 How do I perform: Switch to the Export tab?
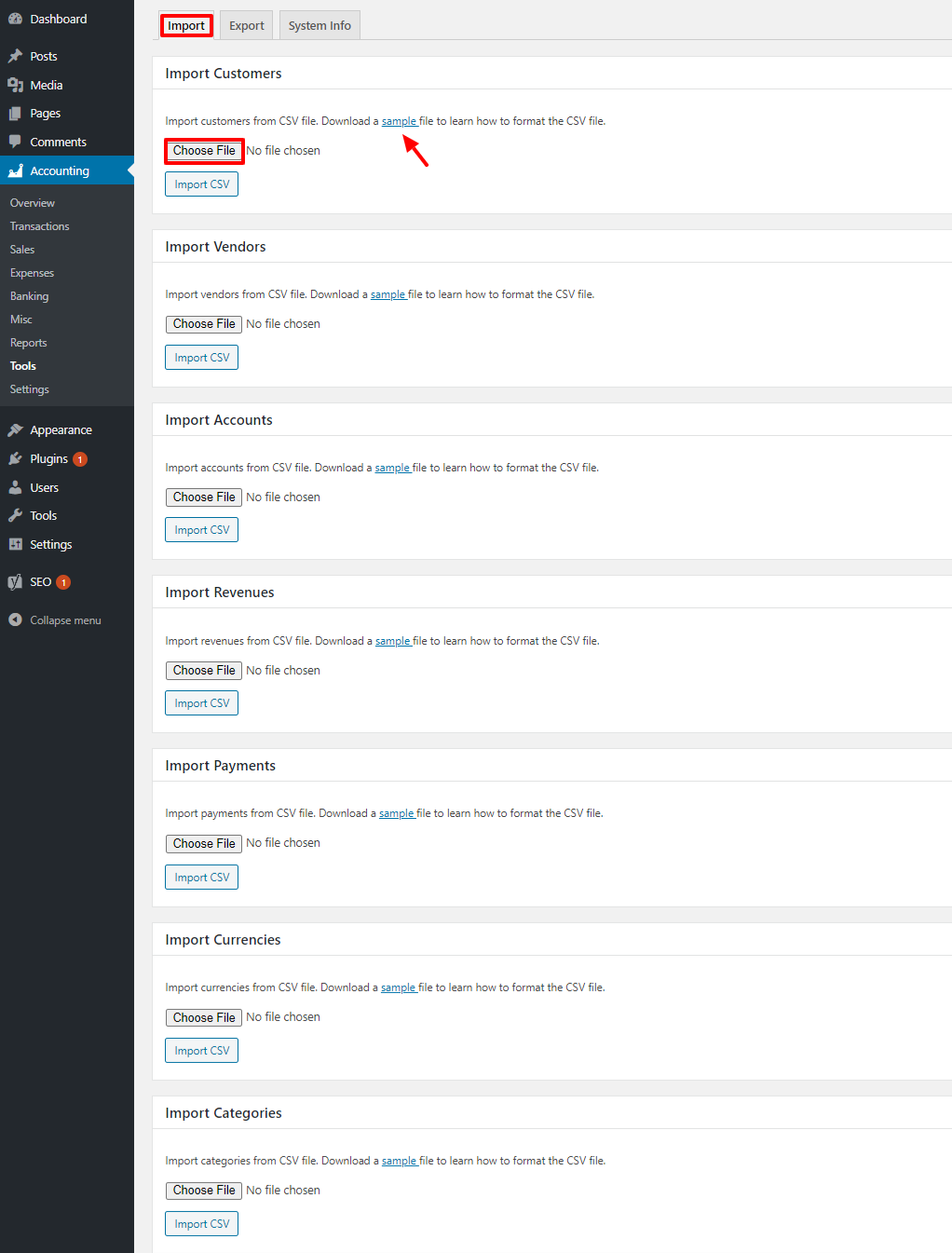tap(247, 25)
